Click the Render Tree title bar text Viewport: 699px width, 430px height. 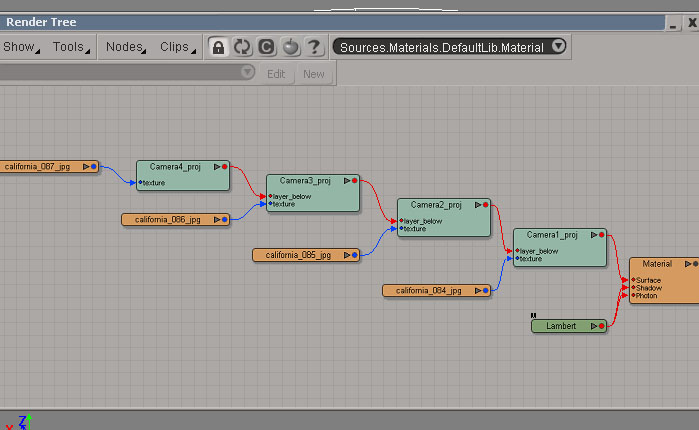tap(41, 22)
